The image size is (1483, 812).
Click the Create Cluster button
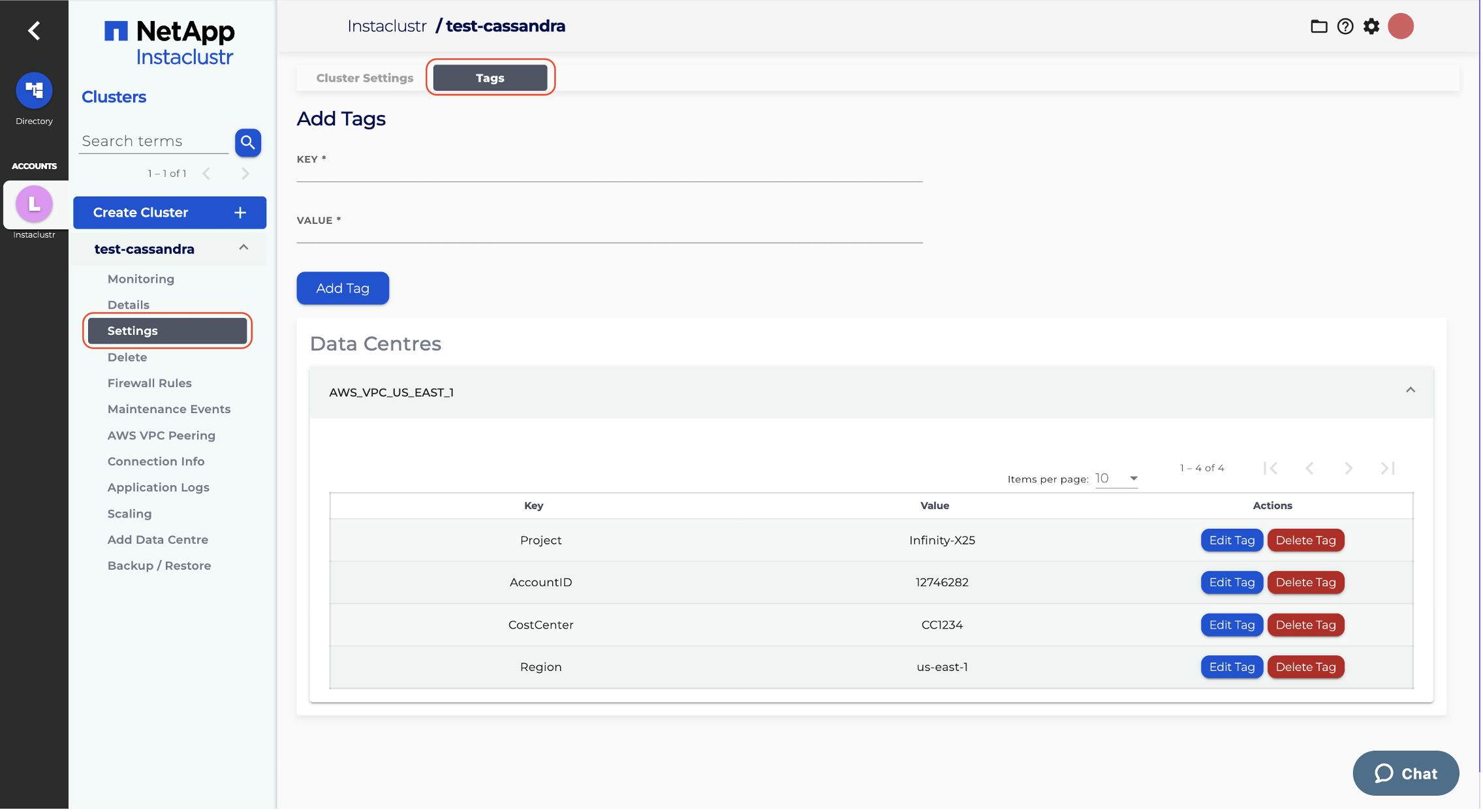[169, 213]
